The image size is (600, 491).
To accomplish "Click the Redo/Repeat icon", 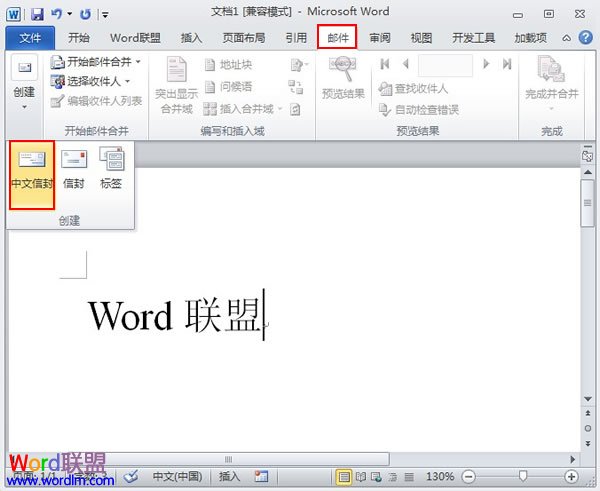I will coord(85,15).
